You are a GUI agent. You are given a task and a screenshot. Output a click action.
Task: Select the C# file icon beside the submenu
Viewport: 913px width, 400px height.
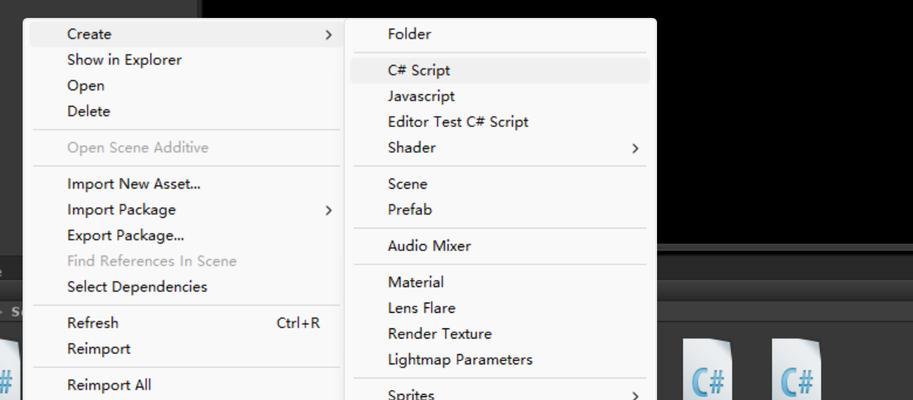[x=707, y=370]
